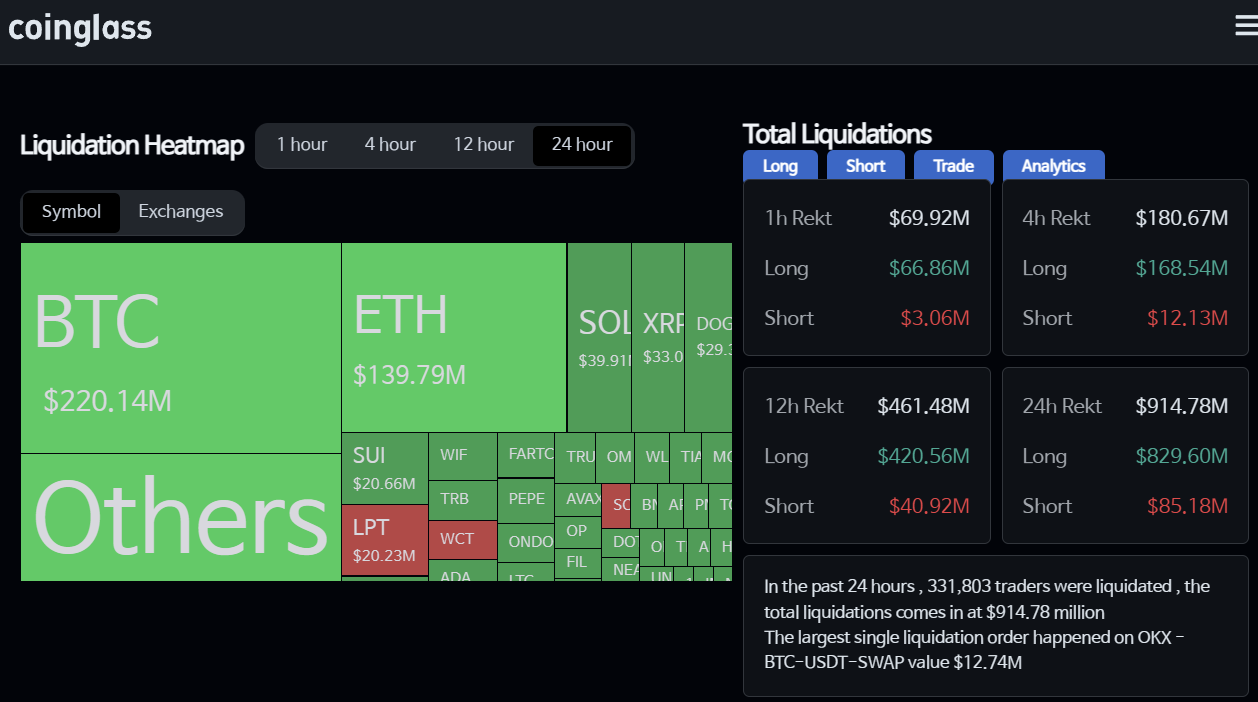The height and width of the screenshot is (702, 1258).
Task: Select the Symbol heatmap view
Action: point(71,212)
